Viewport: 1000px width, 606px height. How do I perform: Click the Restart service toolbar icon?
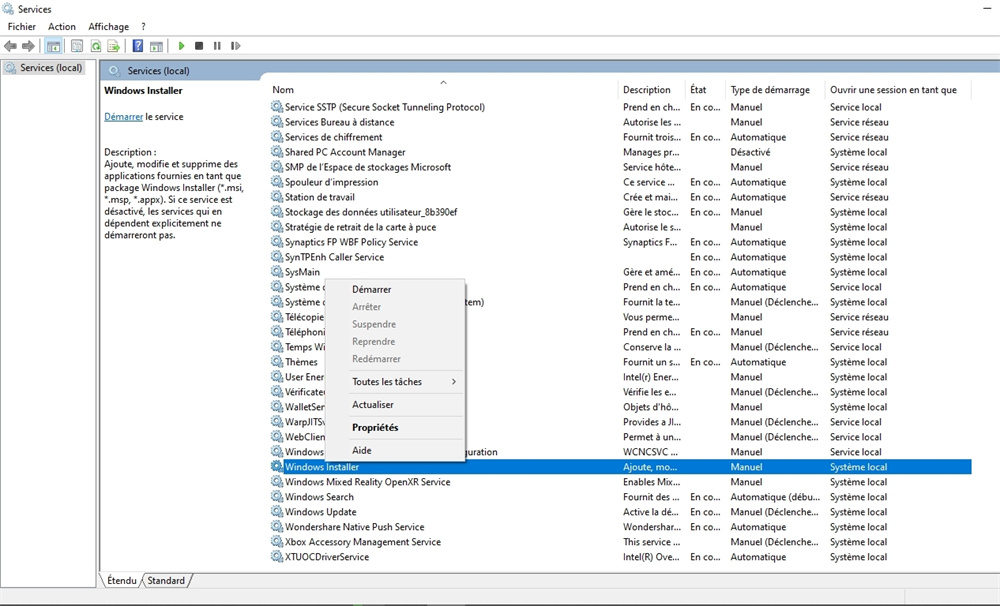(236, 46)
